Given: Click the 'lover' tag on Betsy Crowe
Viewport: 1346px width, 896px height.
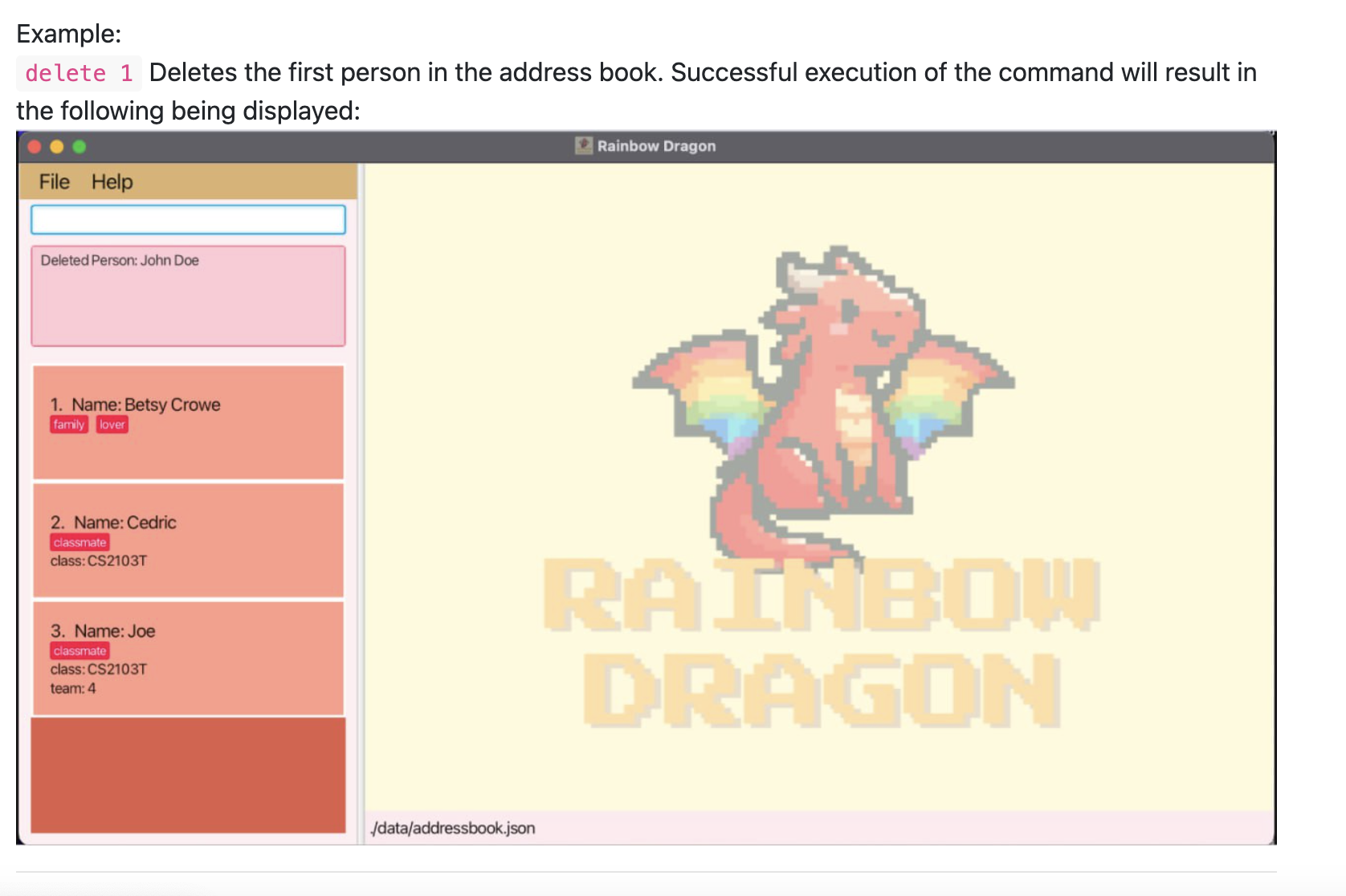Looking at the screenshot, I should (112, 425).
